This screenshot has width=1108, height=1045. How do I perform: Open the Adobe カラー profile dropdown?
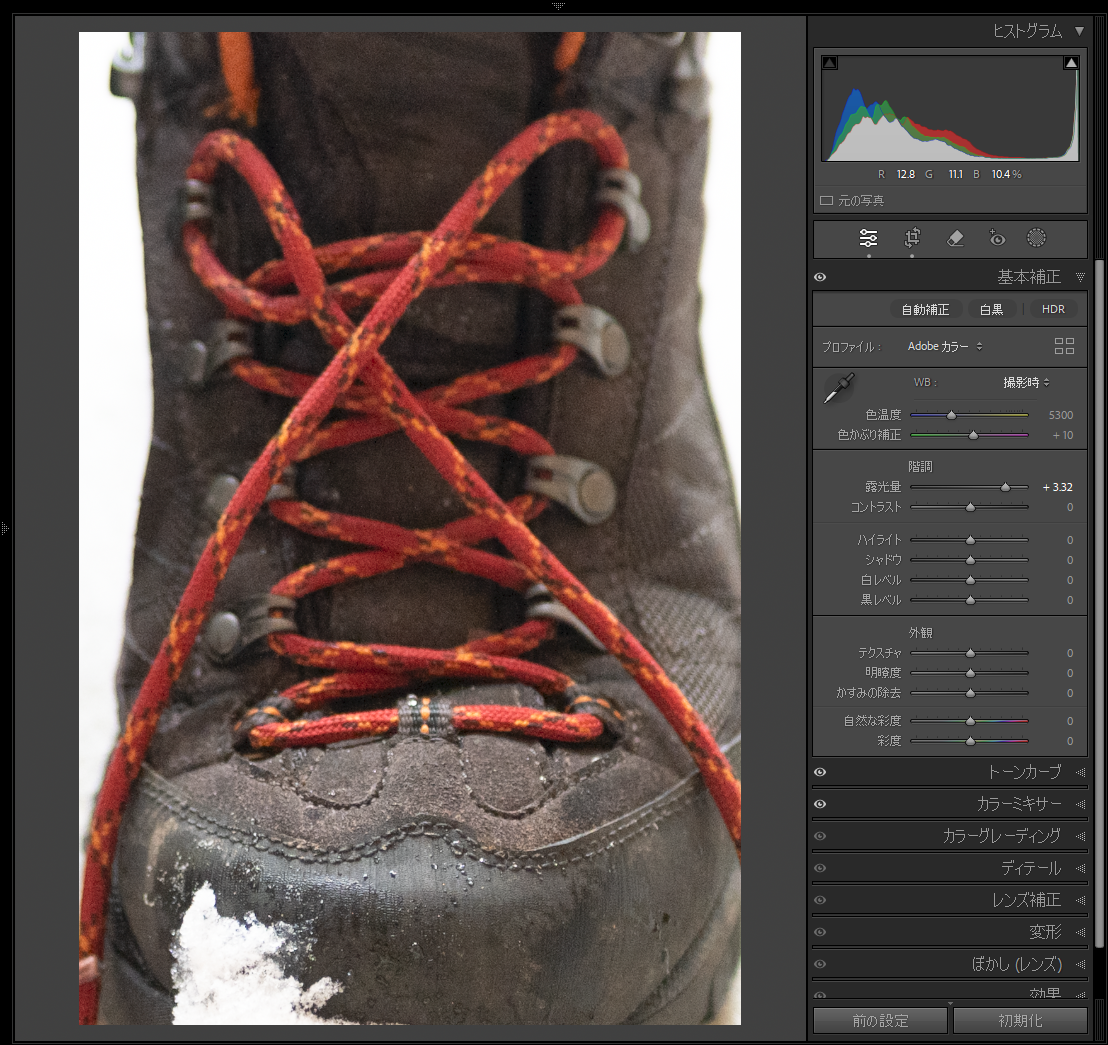click(x=945, y=346)
